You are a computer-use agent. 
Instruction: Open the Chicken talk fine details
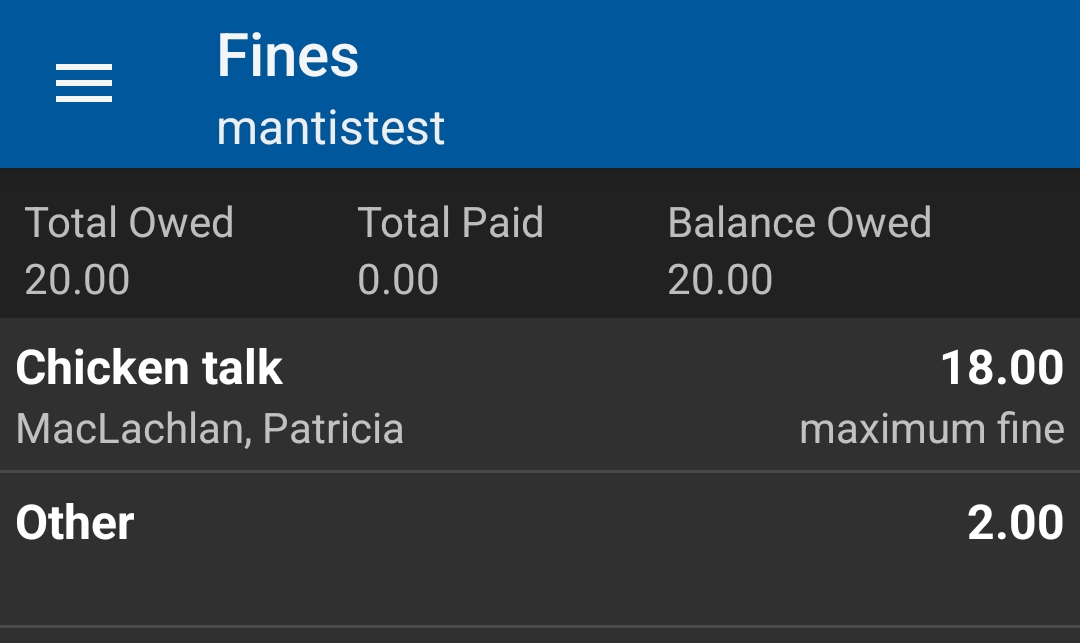coord(540,395)
